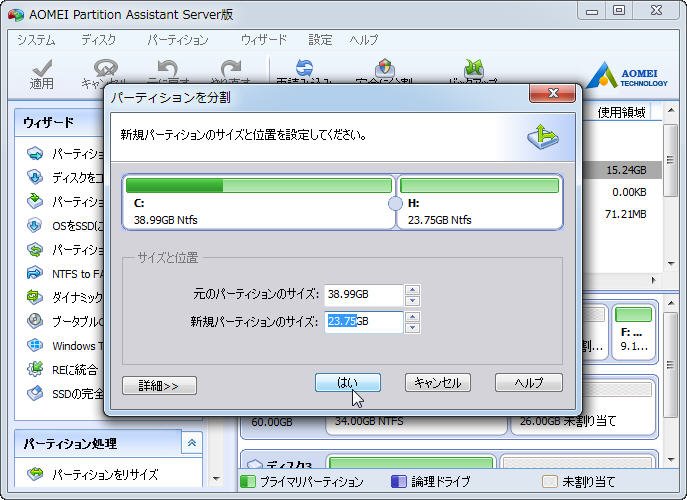Open the ウィザード menu

click(263, 40)
